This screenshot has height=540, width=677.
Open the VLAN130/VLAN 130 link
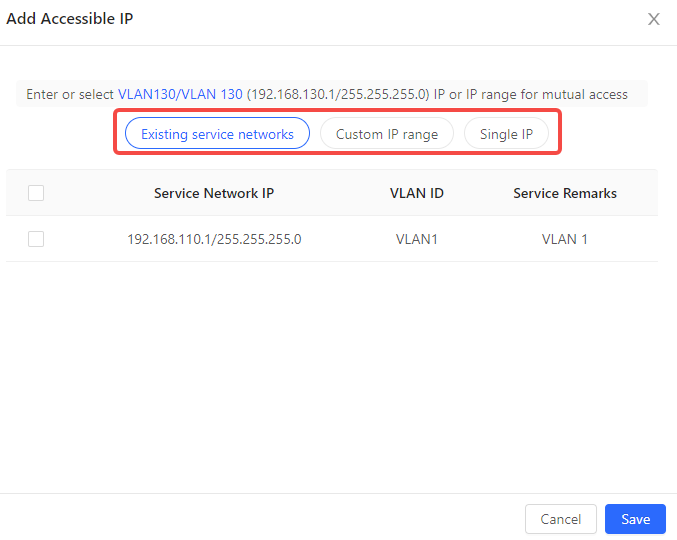[180, 94]
